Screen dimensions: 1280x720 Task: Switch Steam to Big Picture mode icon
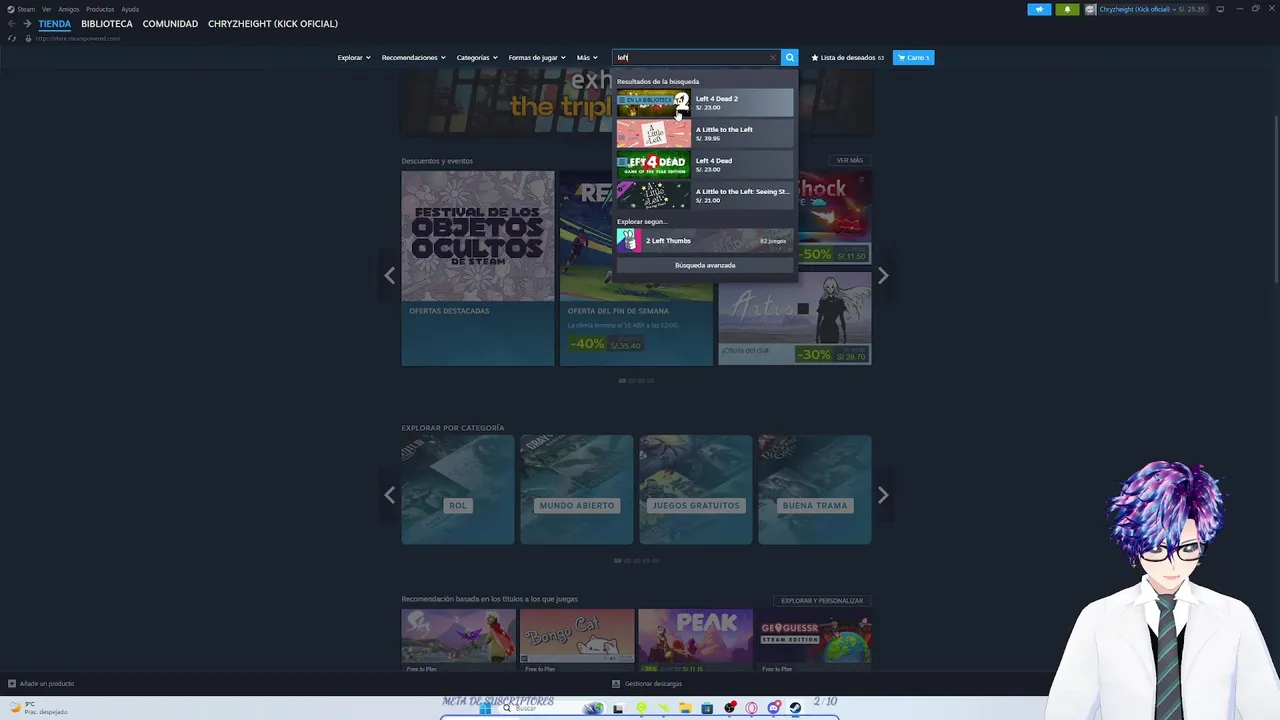click(x=1220, y=9)
